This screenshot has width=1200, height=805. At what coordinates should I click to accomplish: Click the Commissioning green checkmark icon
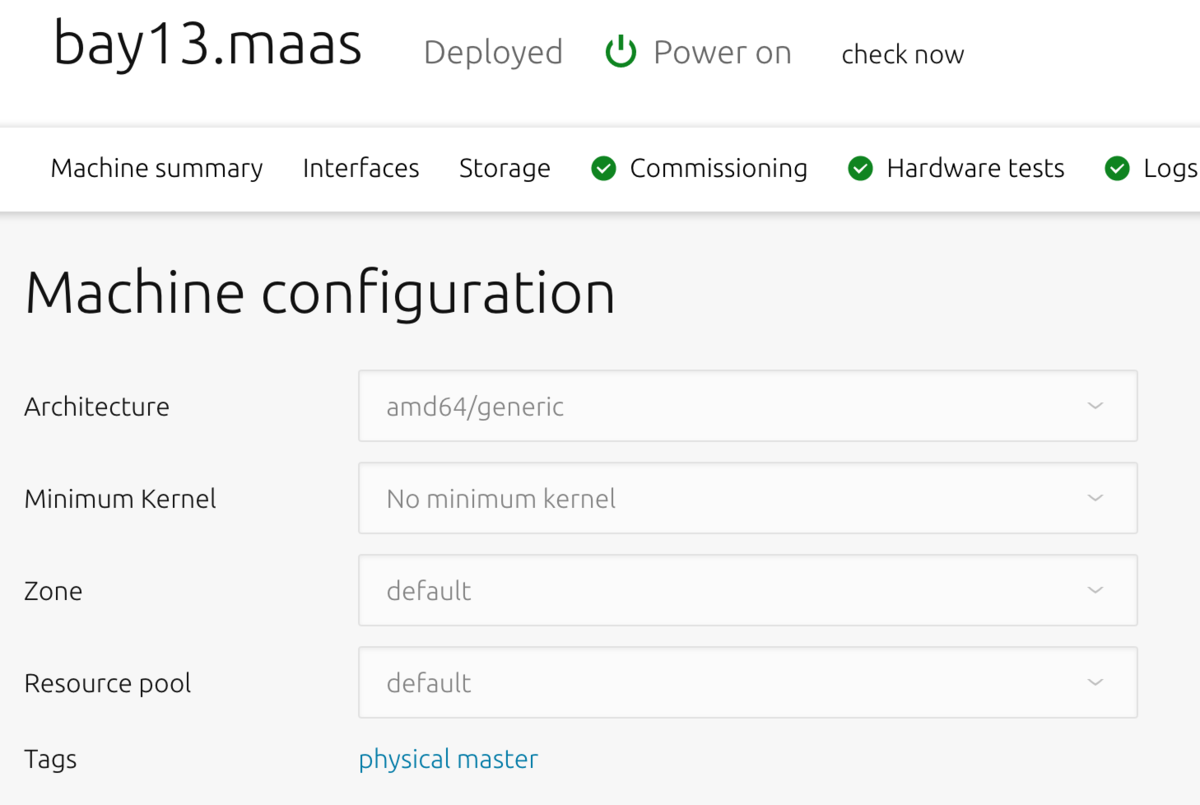603,169
